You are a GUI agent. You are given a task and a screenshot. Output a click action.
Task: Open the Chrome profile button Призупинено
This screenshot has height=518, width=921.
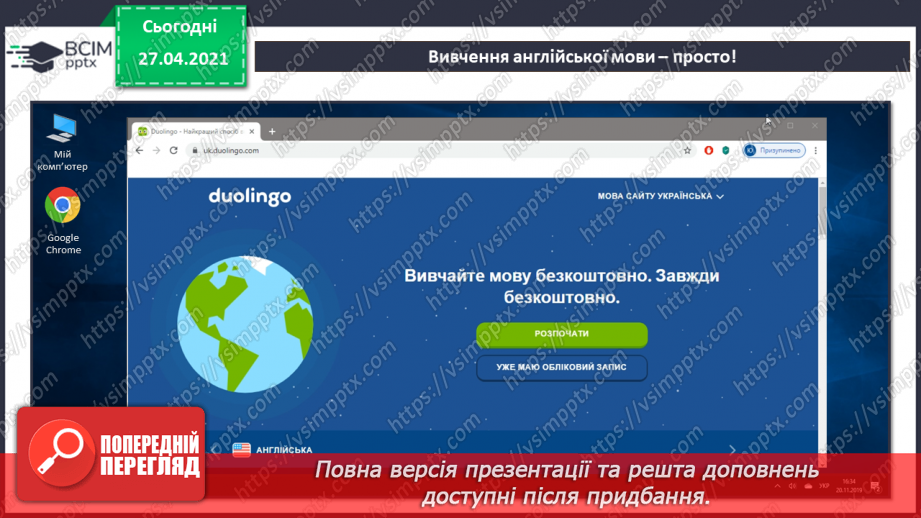pos(774,150)
